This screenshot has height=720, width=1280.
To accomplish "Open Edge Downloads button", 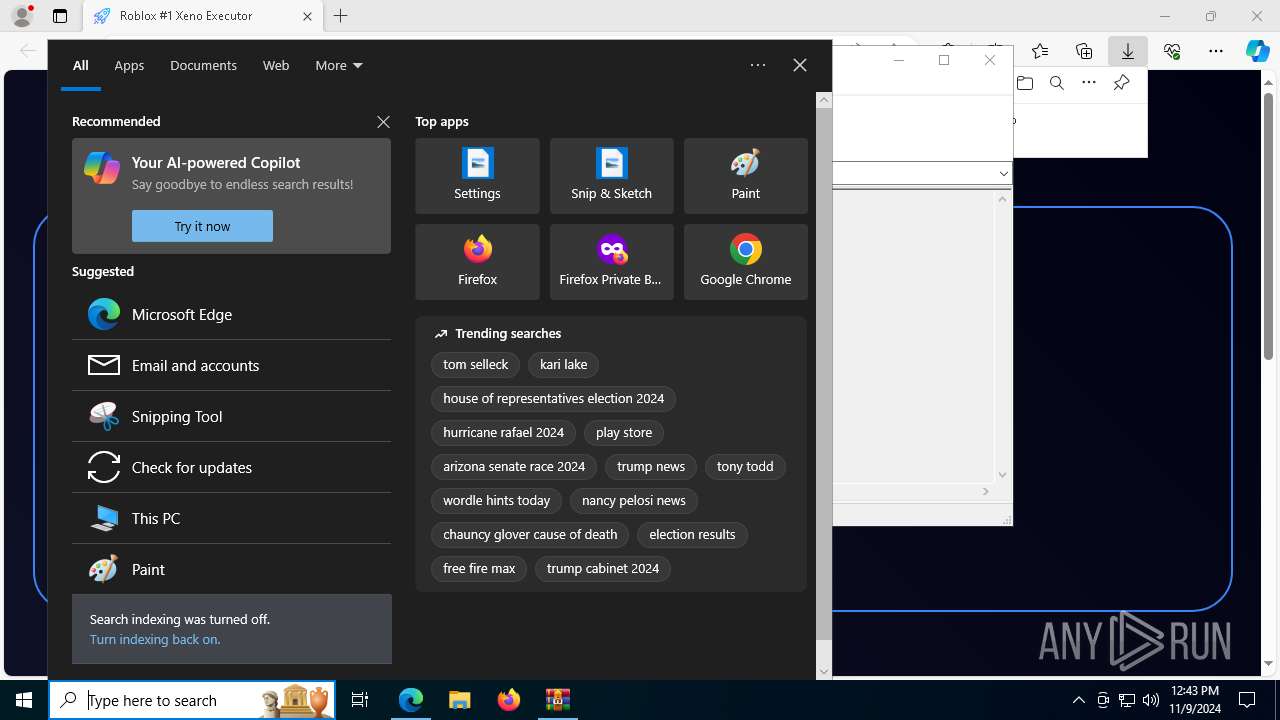I will tap(1128, 51).
